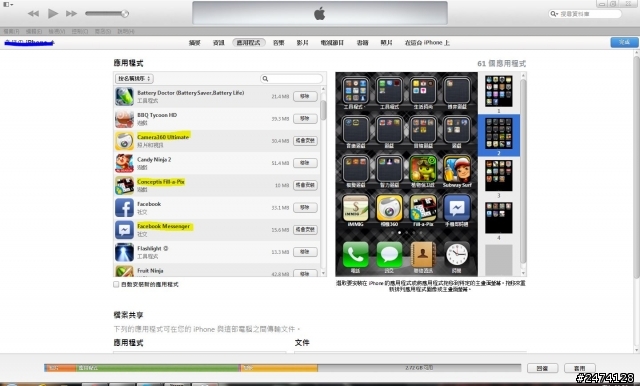Click the Fruit Ninja app icon
The image size is (640, 386).
(x=124, y=271)
